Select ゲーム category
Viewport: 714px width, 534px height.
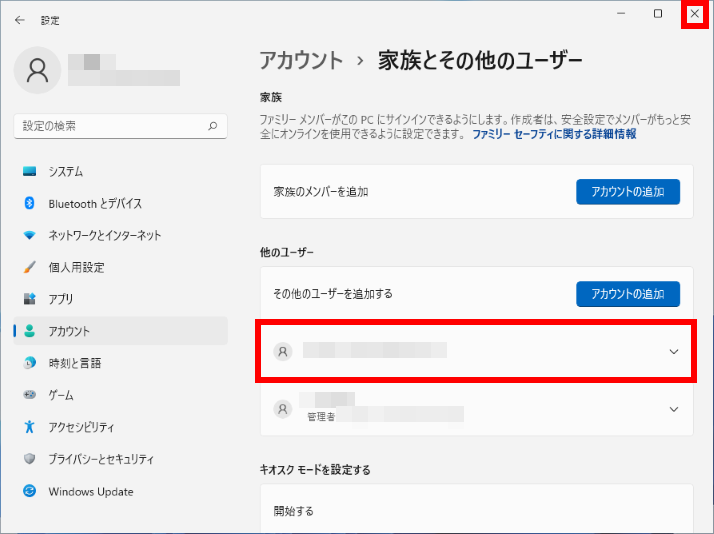click(x=121, y=395)
